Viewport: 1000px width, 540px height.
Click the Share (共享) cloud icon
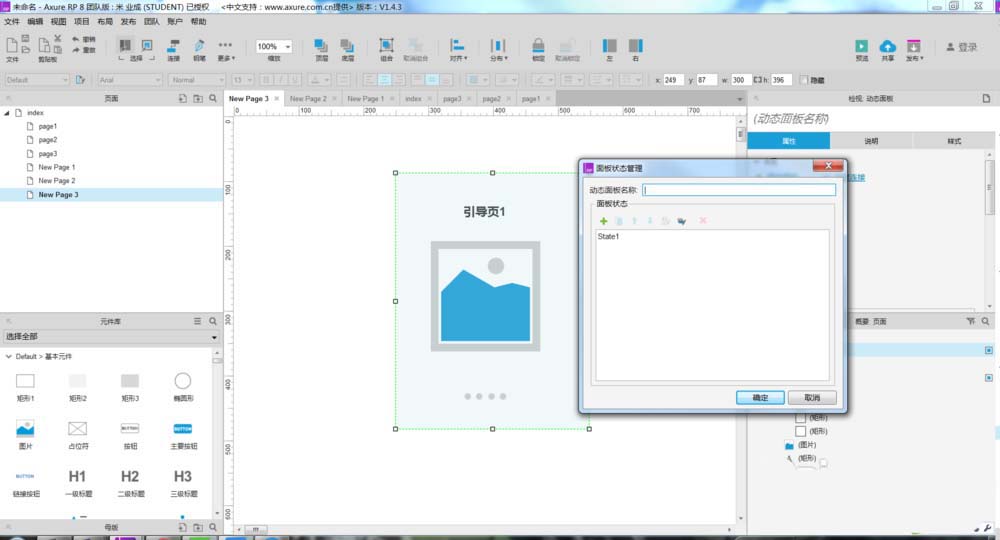click(887, 47)
